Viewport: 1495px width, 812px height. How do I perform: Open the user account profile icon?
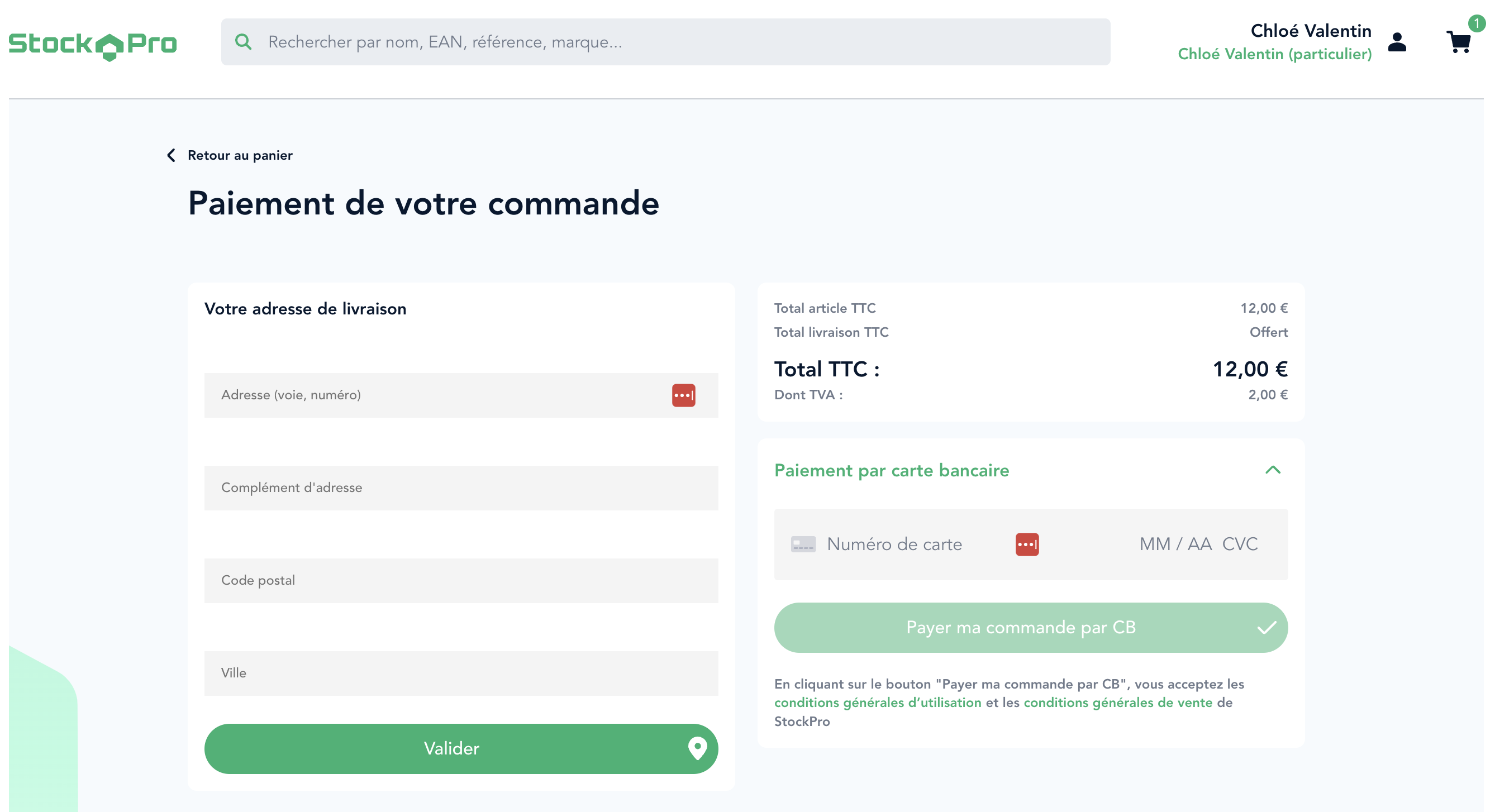point(1396,42)
